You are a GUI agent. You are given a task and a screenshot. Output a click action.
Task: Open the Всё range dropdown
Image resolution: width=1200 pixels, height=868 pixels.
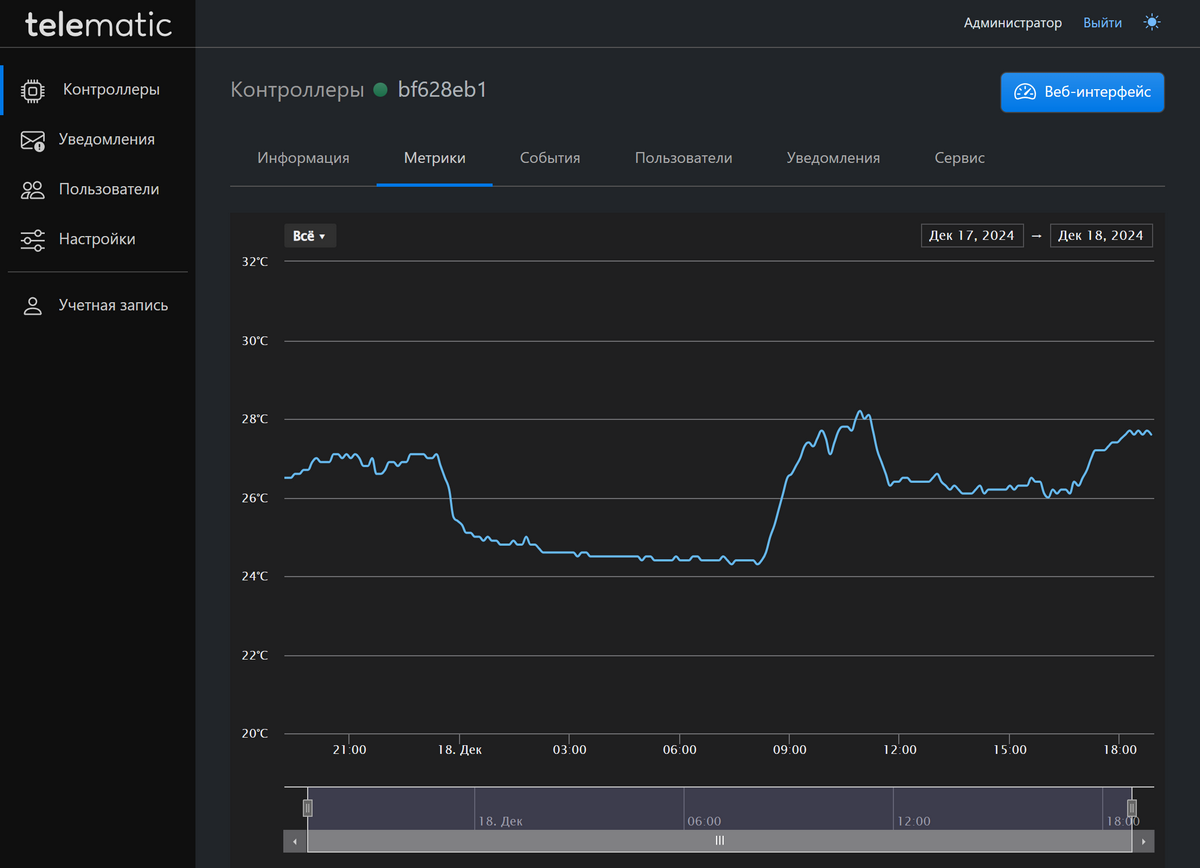pos(310,236)
